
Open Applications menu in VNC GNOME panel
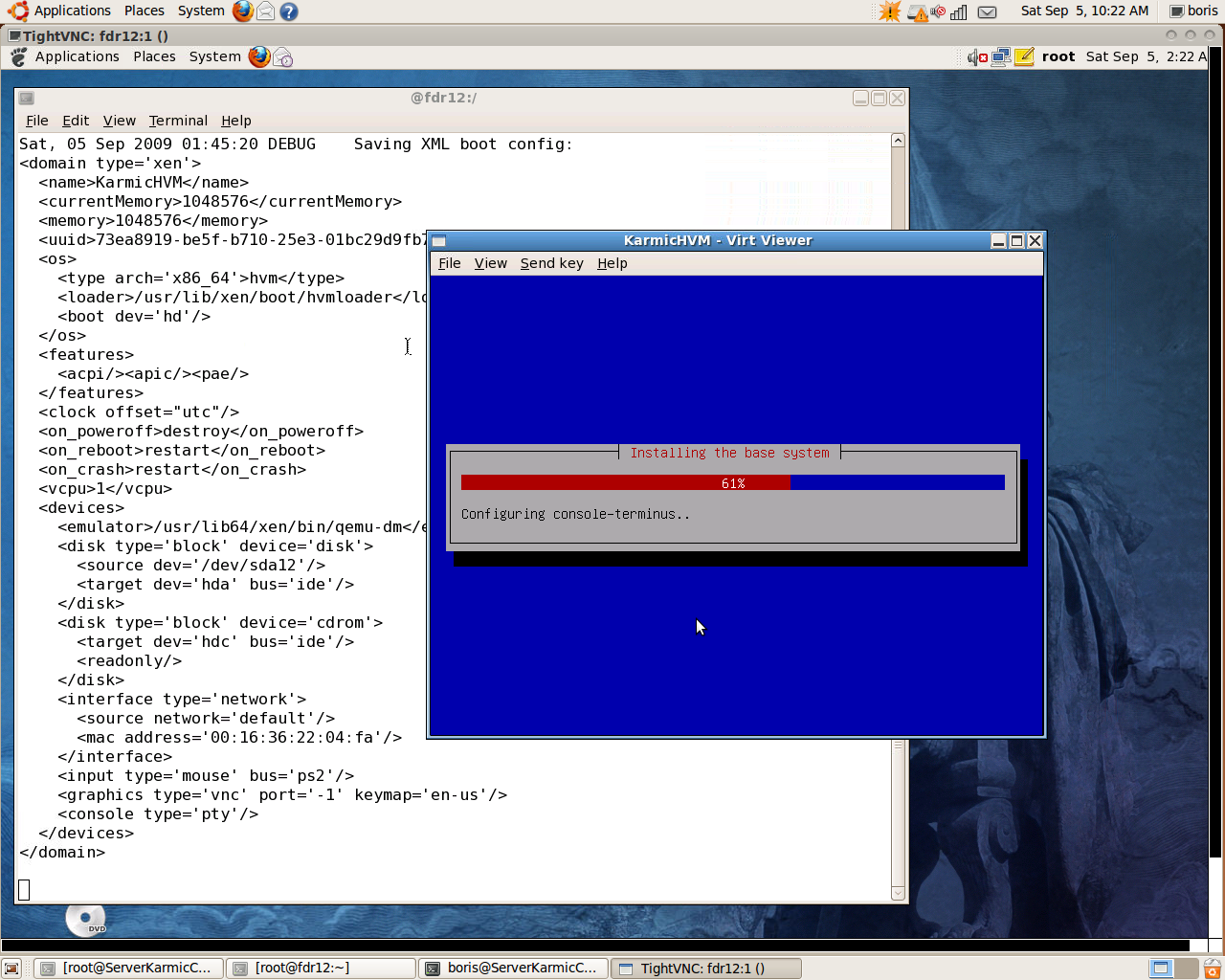[x=78, y=57]
